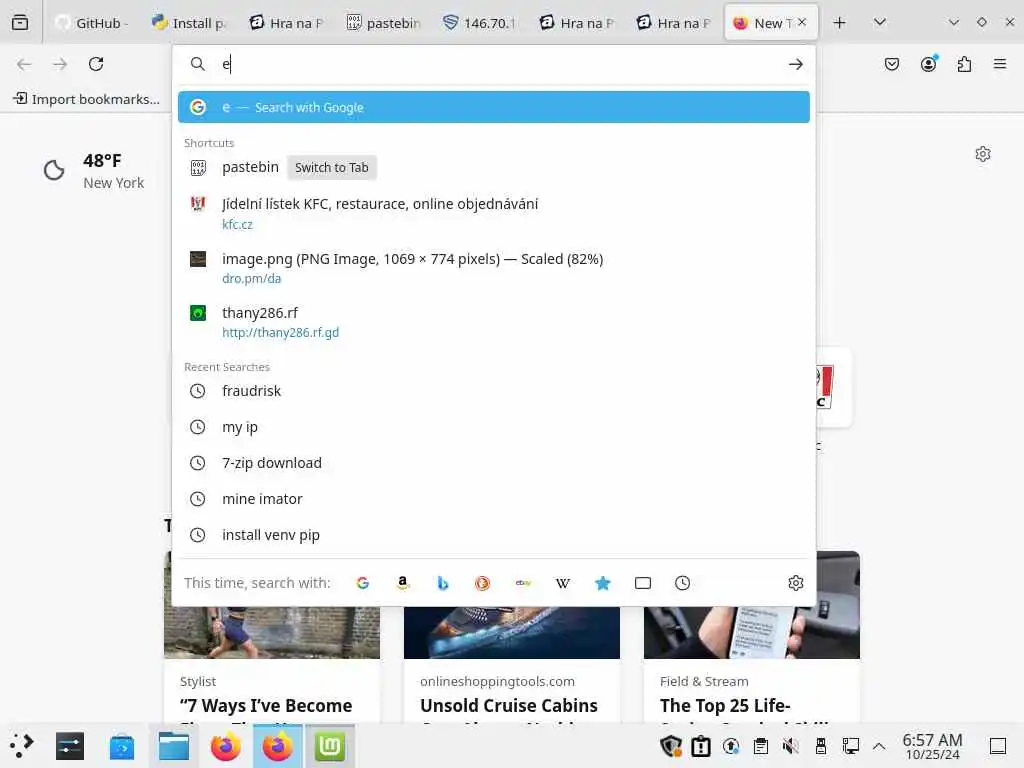Open Firefox View from the tab bar
The width and height of the screenshot is (1024, 768).
tap(20, 23)
